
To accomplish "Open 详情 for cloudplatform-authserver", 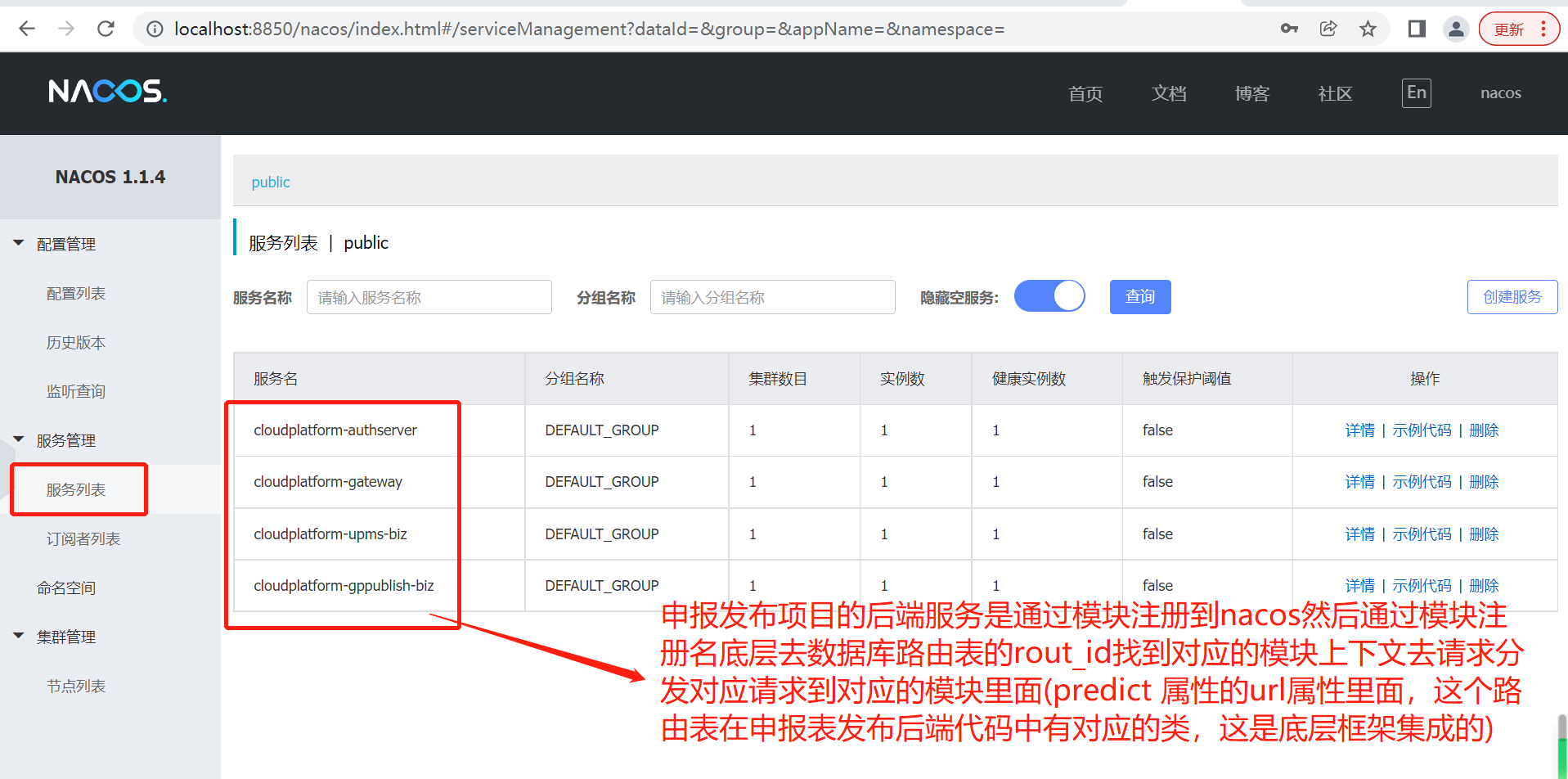I will [x=1360, y=430].
